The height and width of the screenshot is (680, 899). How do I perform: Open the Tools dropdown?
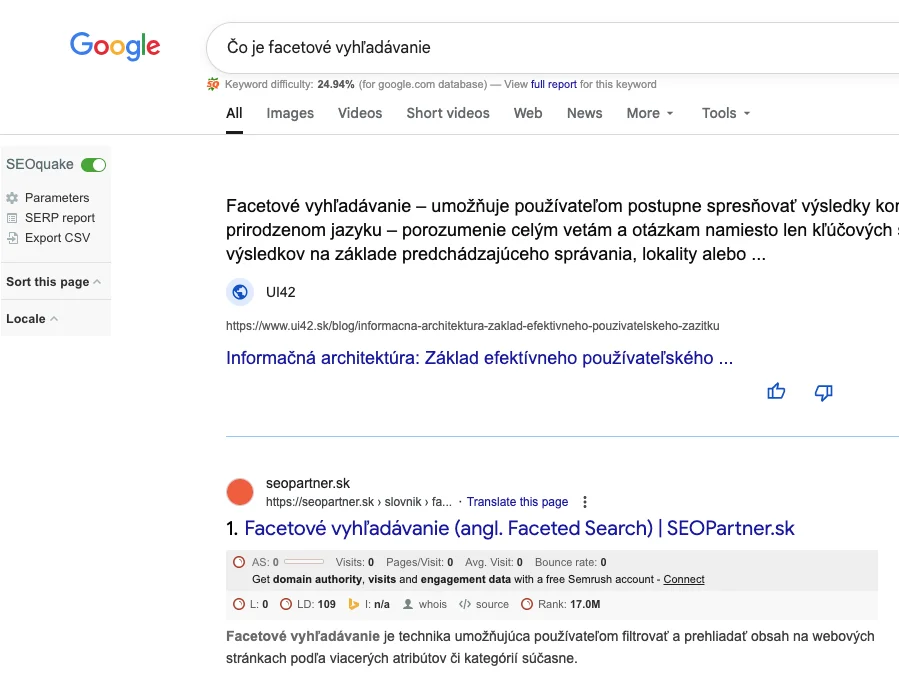pyautogui.click(x=726, y=113)
